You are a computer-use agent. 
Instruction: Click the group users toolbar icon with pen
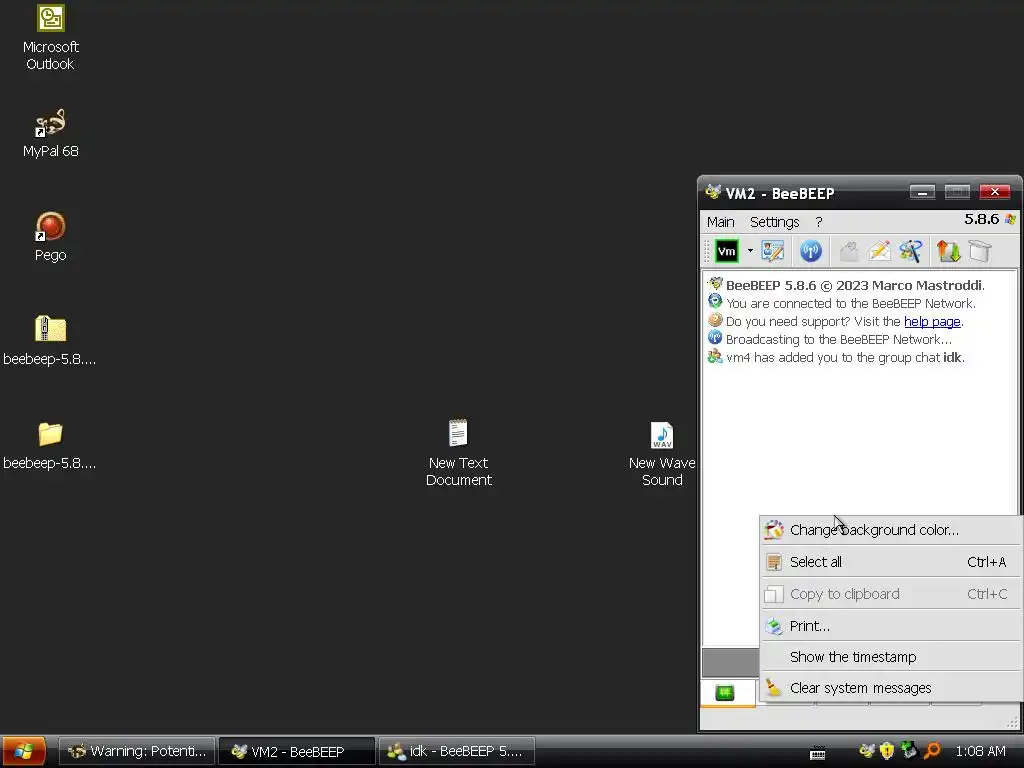910,251
